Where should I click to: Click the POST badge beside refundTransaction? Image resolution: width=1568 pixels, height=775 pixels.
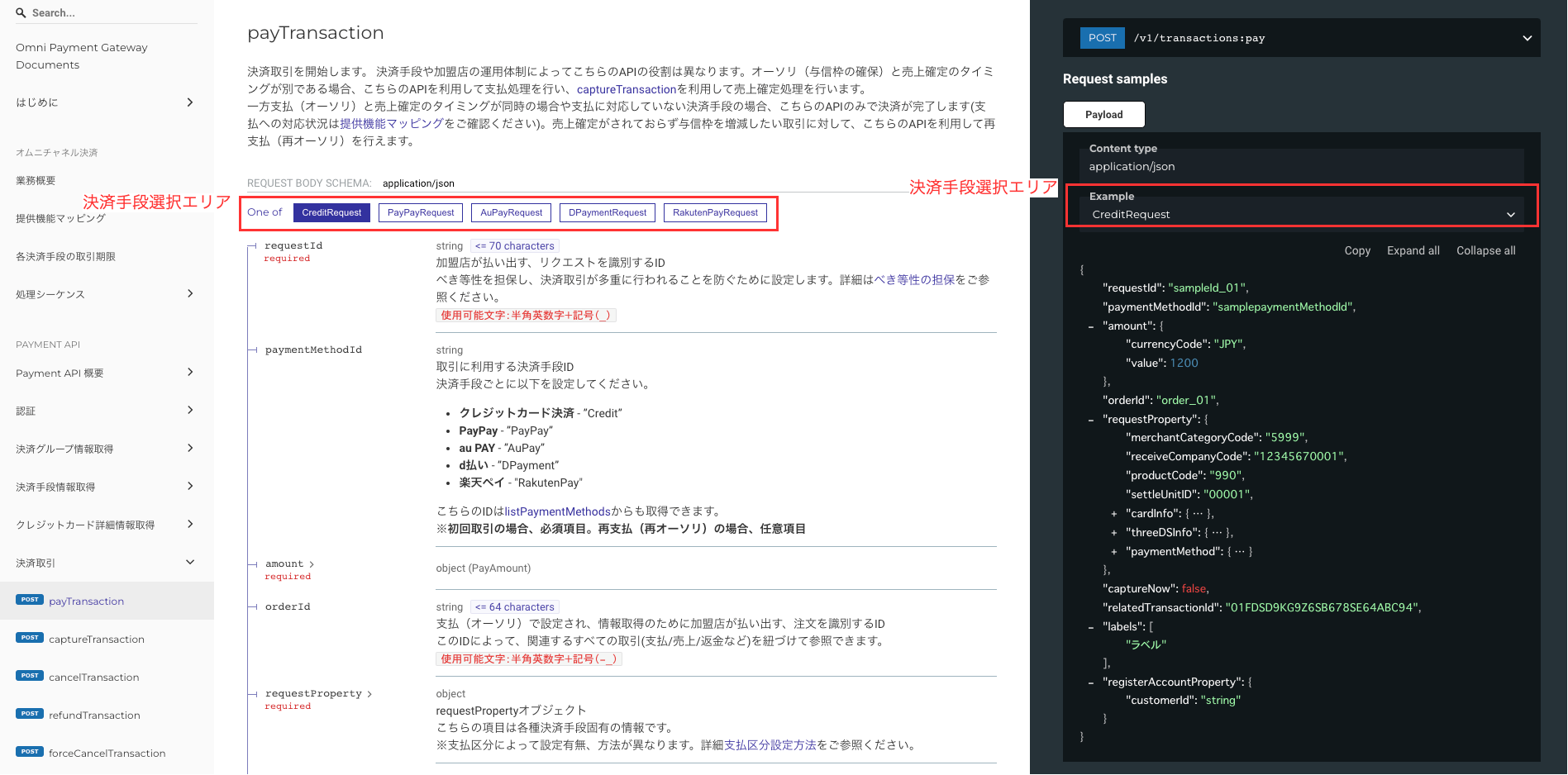pyautogui.click(x=30, y=714)
